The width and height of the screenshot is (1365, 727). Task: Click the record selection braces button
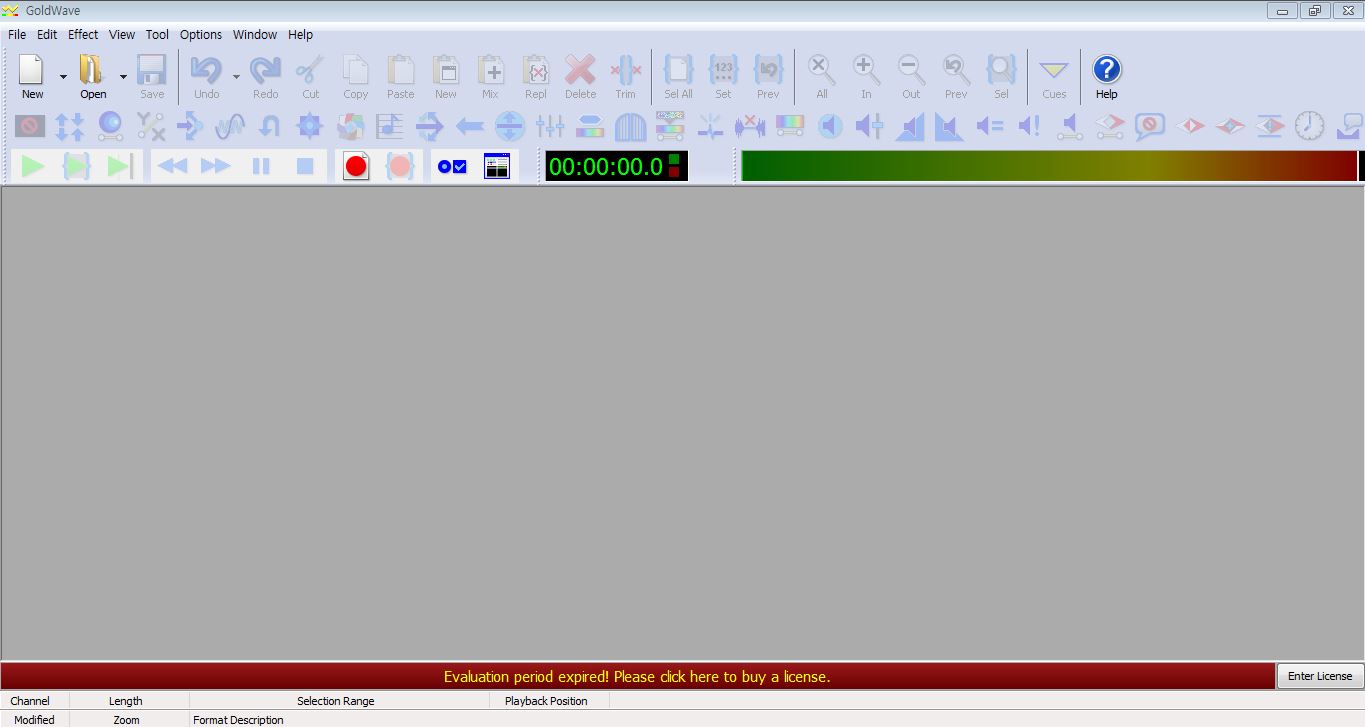[400, 166]
